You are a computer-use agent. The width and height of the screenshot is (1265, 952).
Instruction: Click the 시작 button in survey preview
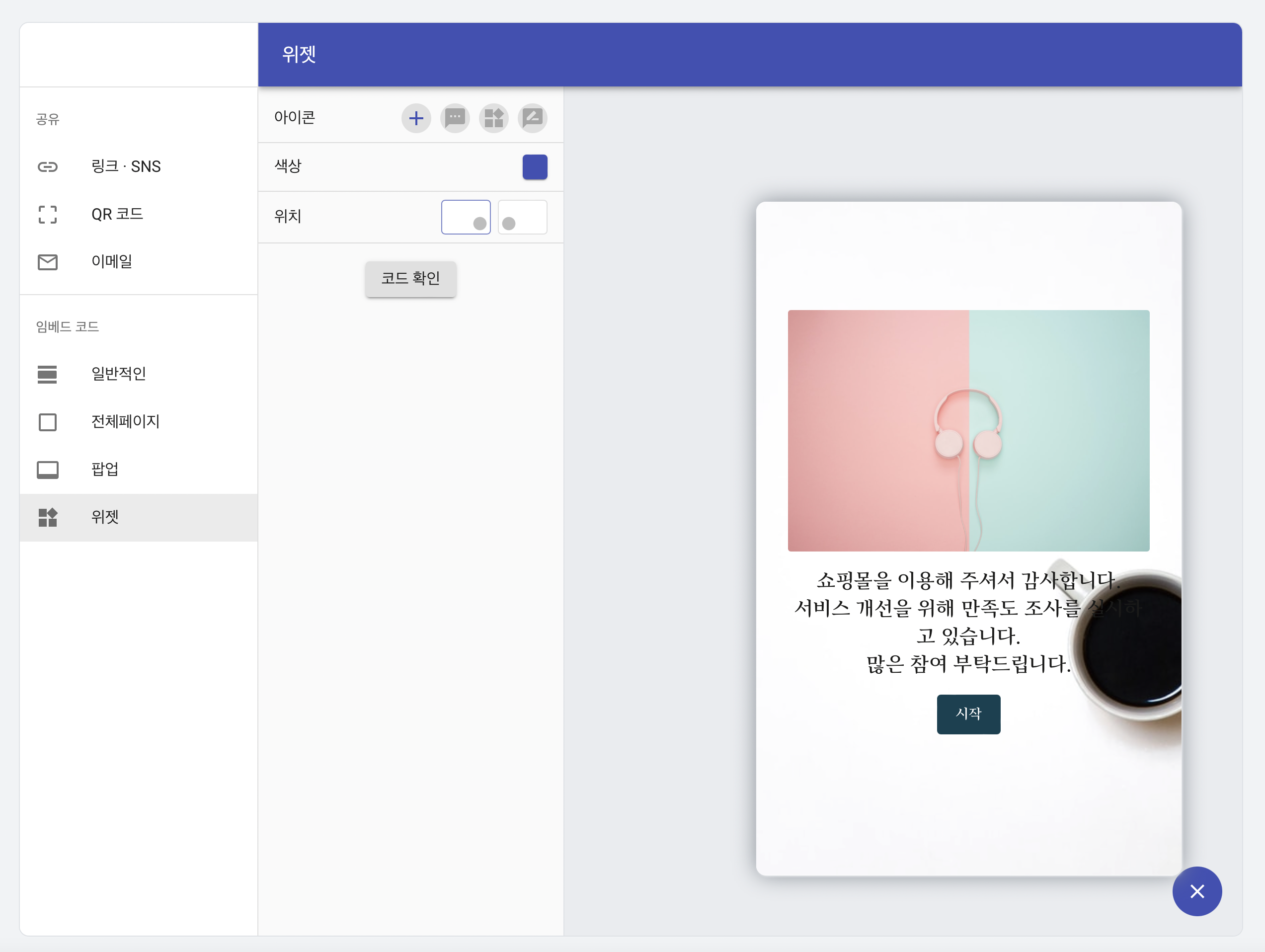point(968,714)
